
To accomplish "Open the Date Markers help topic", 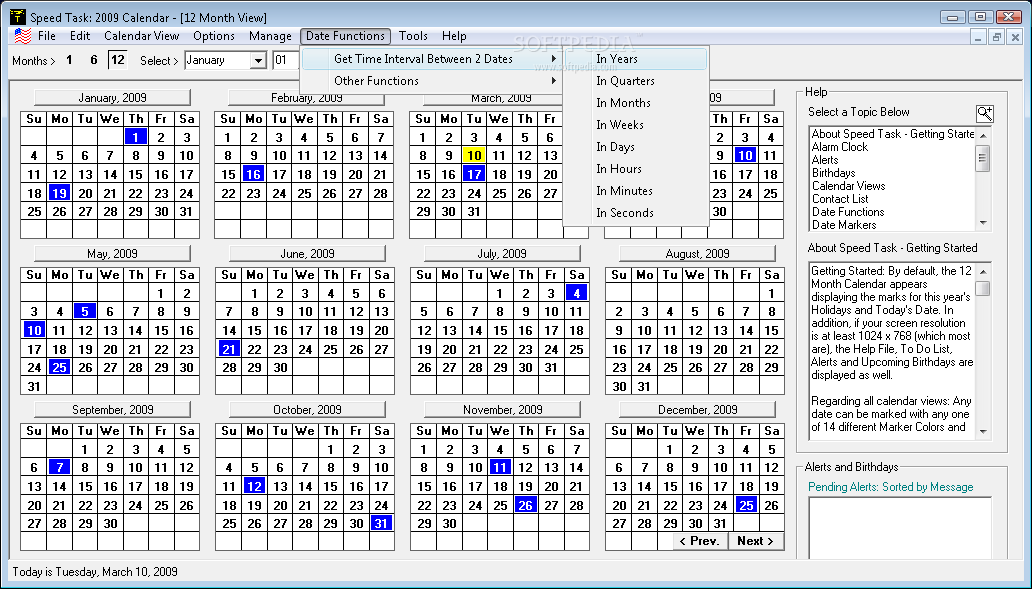I will (x=844, y=224).
